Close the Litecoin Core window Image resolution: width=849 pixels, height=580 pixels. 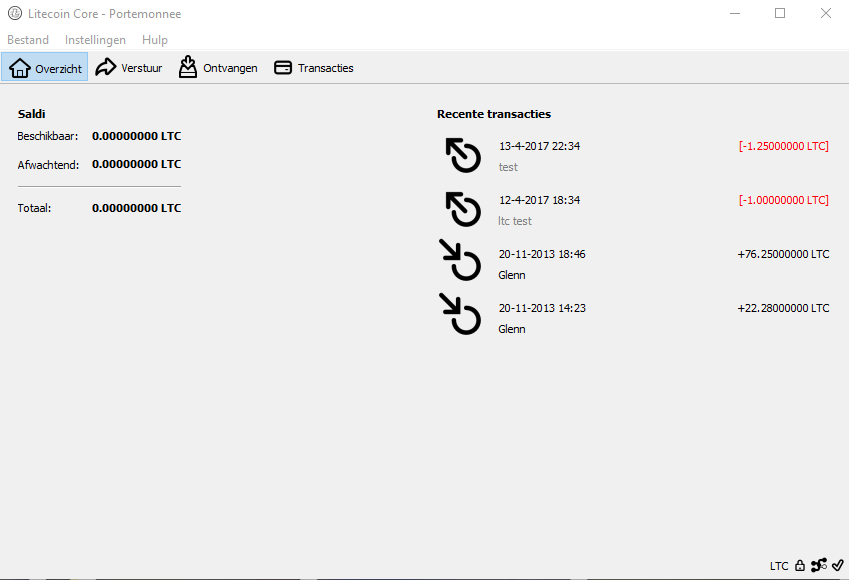coord(825,13)
